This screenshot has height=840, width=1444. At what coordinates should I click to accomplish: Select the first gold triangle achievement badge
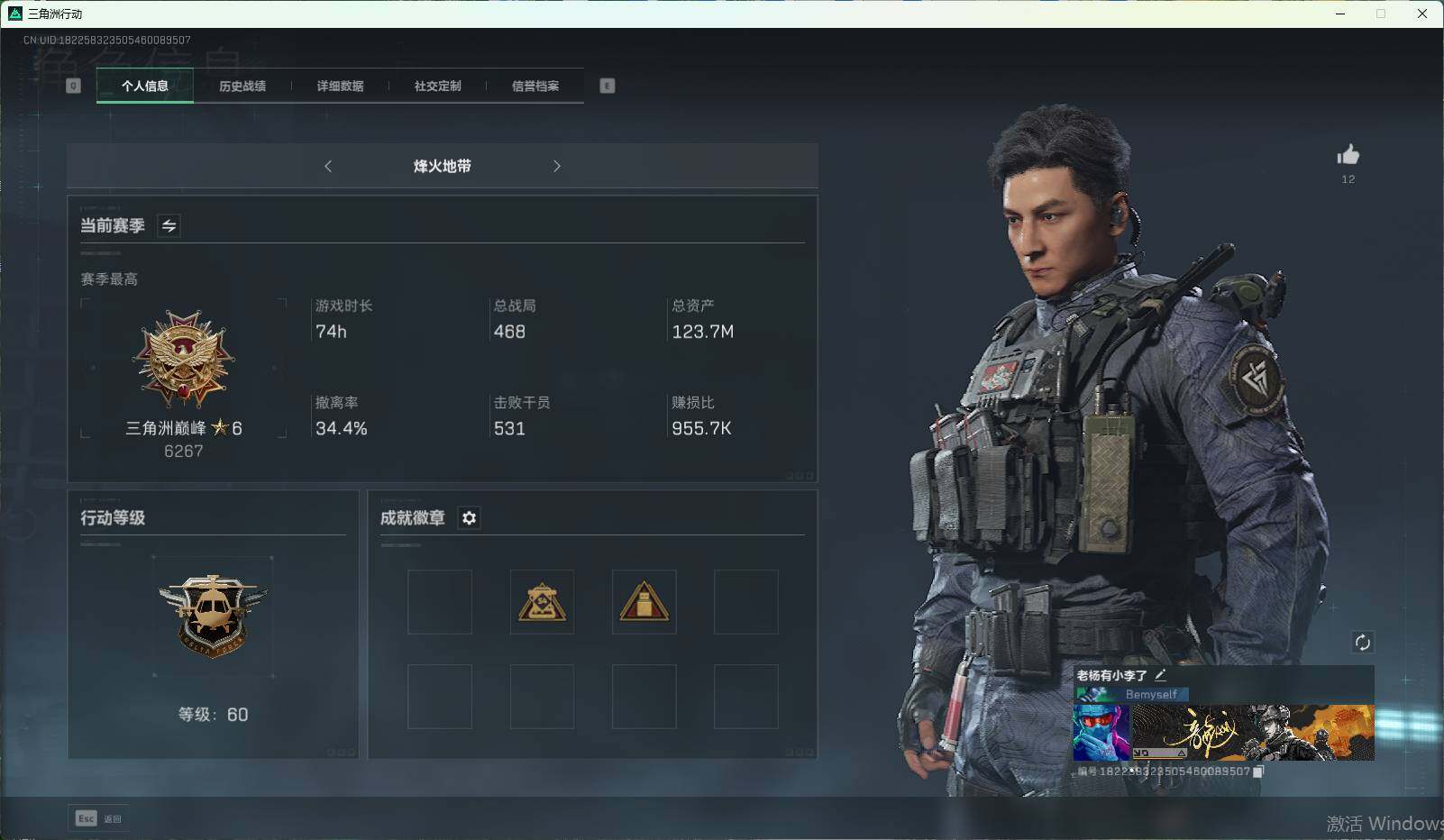542,602
